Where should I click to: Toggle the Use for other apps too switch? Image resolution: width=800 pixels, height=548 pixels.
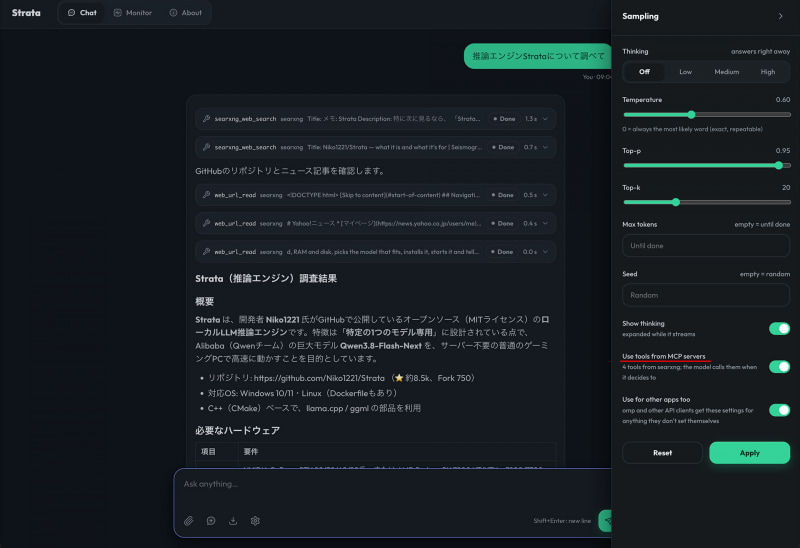[x=779, y=410]
